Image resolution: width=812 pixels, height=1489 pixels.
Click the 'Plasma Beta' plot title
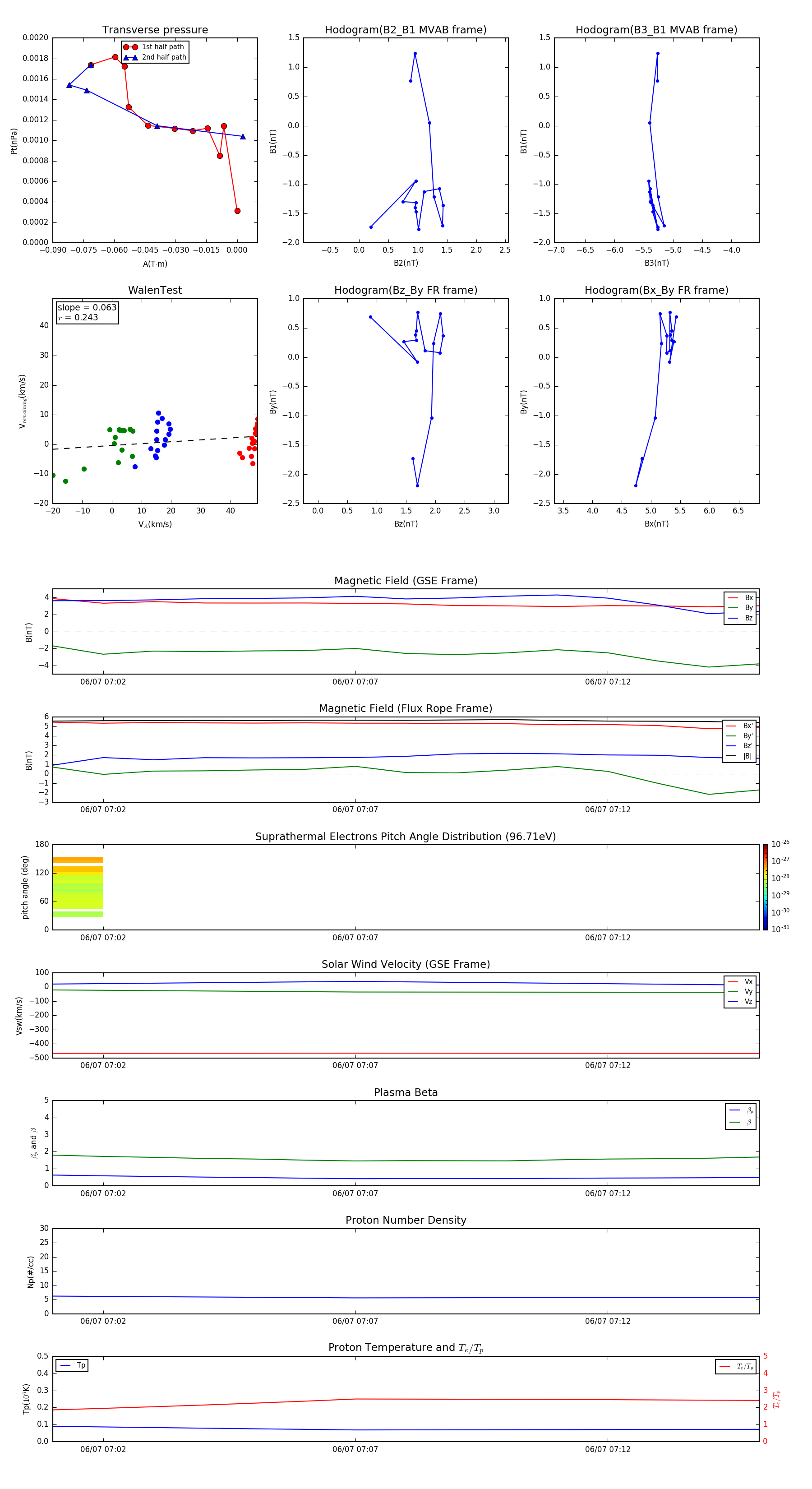(406, 1092)
